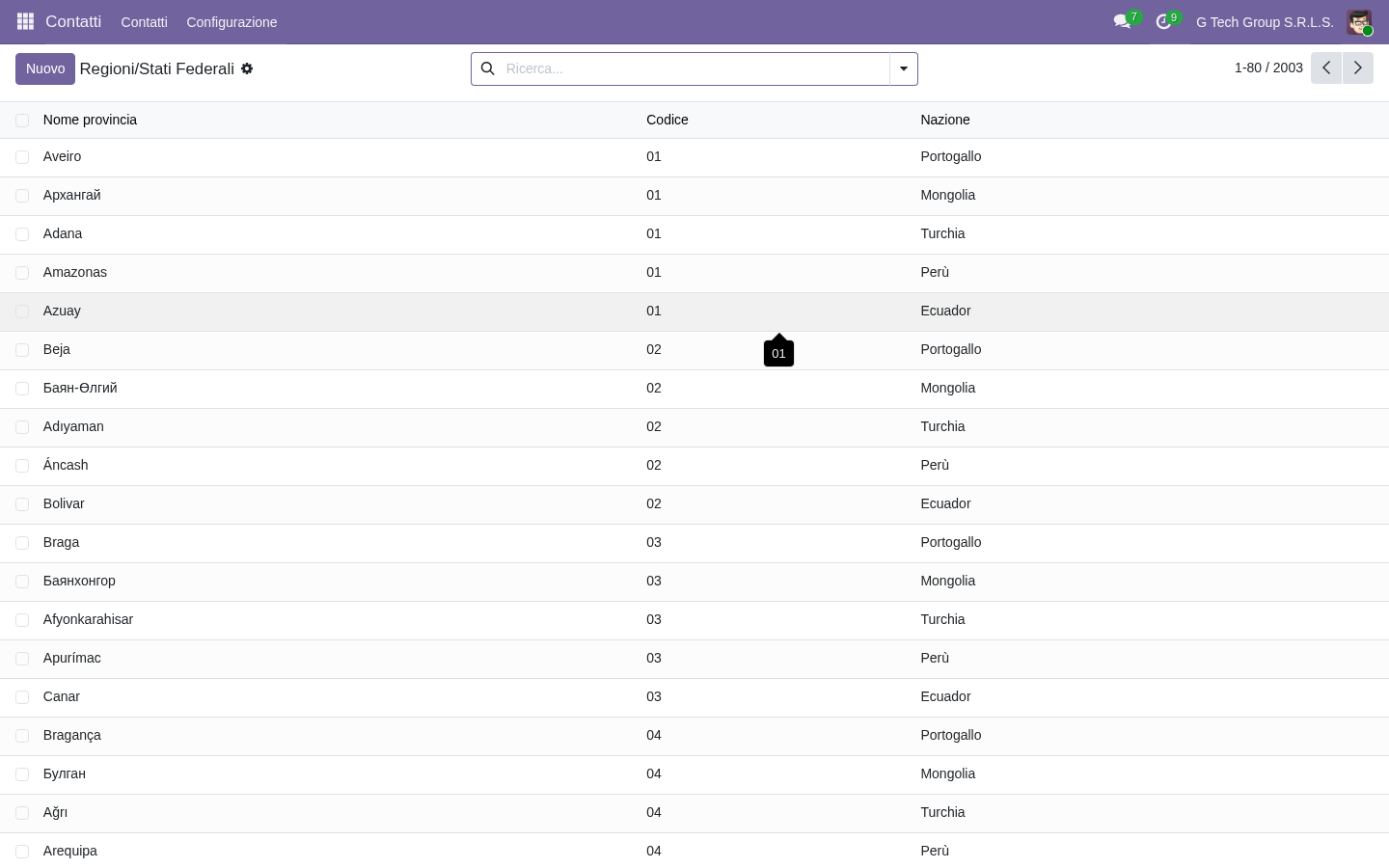The height and width of the screenshot is (868, 1389).
Task: Click the Contatti app title
Action: [73, 21]
